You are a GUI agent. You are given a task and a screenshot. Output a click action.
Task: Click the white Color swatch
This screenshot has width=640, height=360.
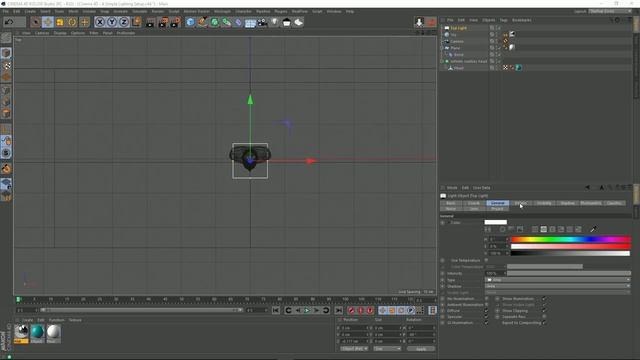496,222
